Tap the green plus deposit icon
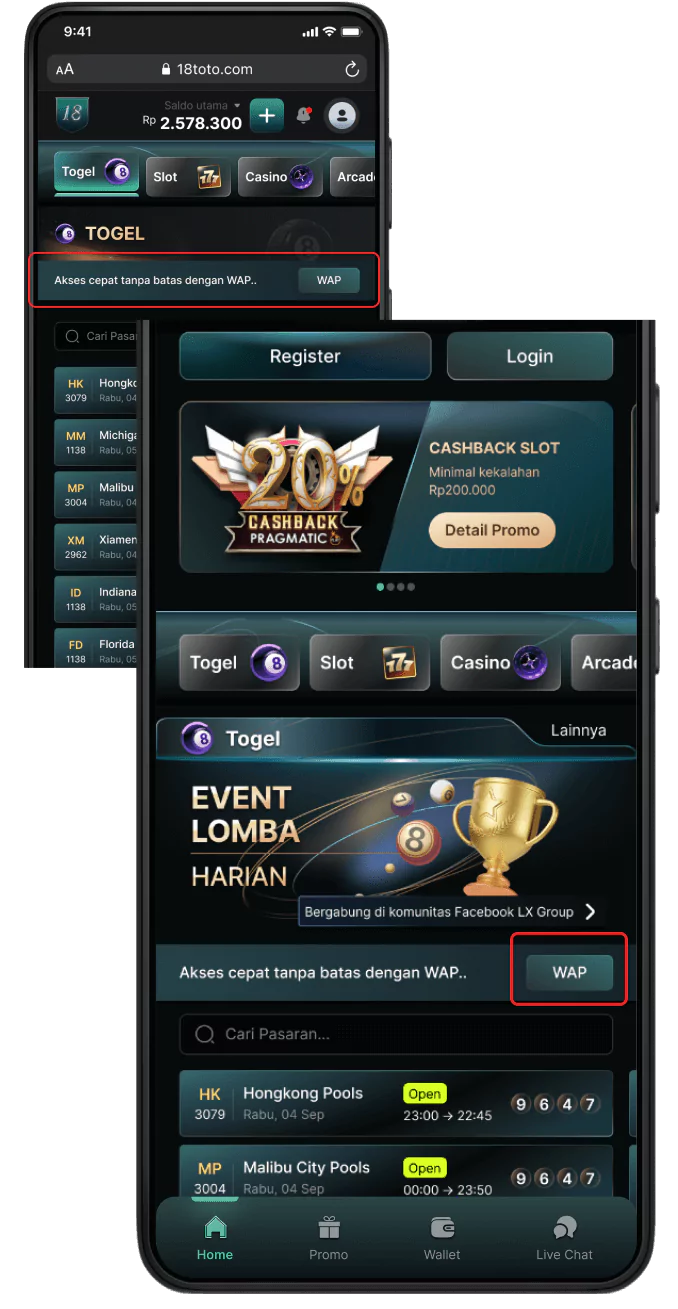Viewport: 678px width, 1309px height. coord(266,116)
